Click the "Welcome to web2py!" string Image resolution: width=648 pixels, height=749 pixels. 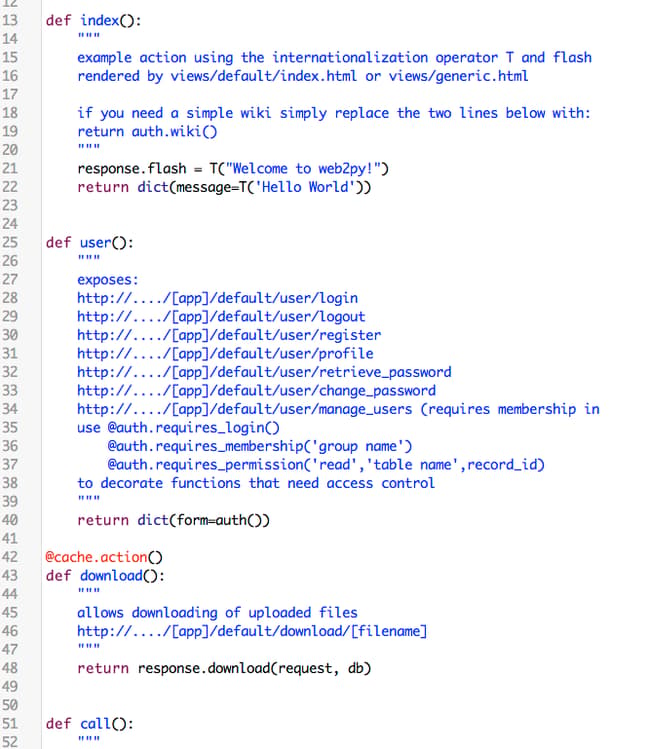(303, 169)
